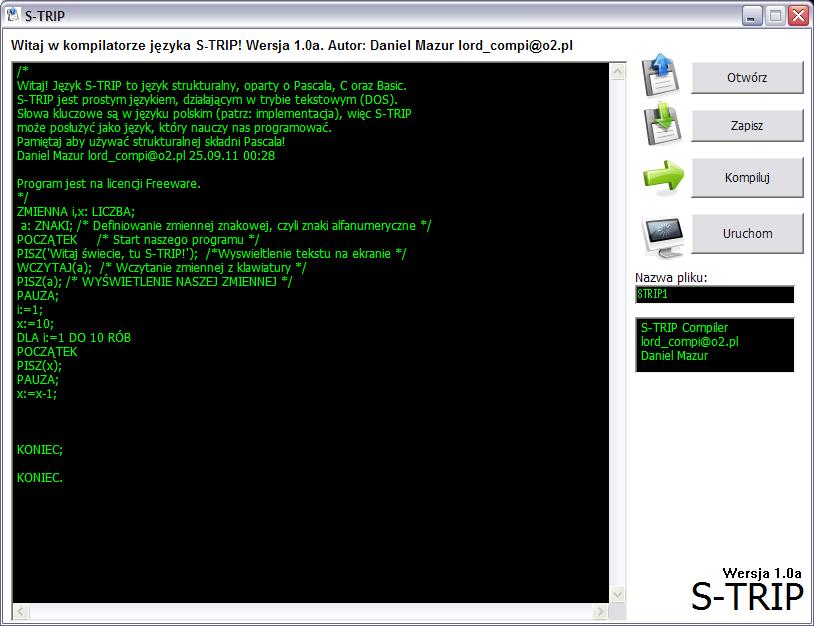Maximize the S-TRIP window

(x=774, y=16)
